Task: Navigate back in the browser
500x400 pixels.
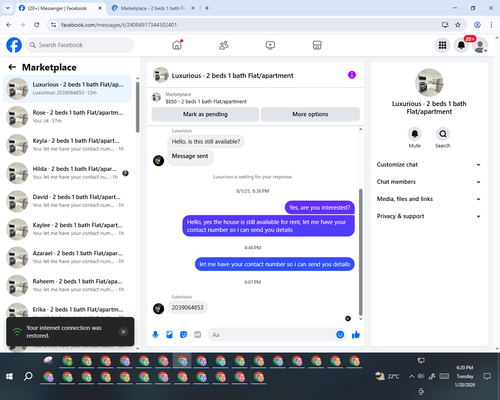Action: (x=9, y=25)
